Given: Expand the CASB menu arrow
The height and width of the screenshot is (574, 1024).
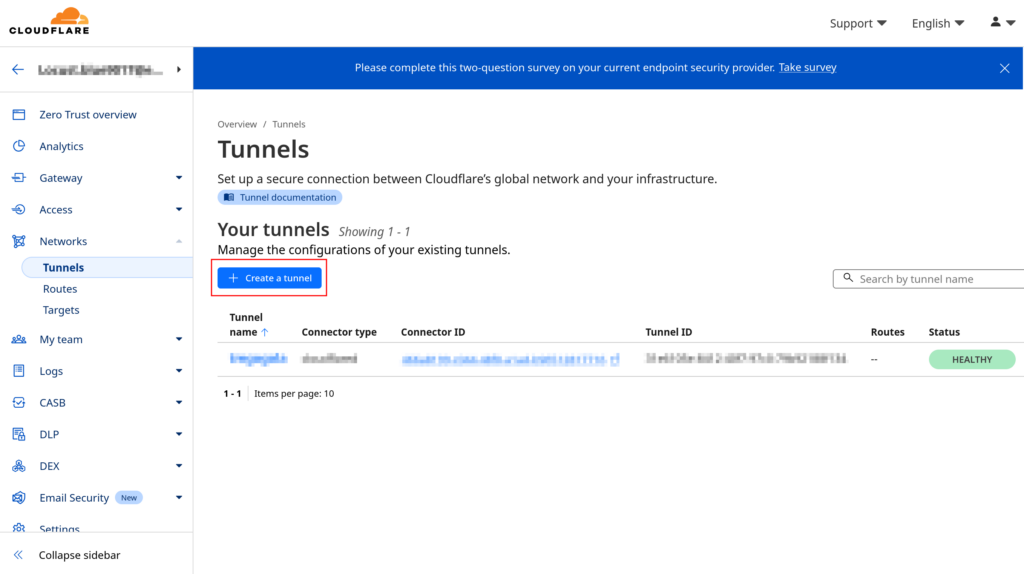Looking at the screenshot, I should pyautogui.click(x=178, y=402).
